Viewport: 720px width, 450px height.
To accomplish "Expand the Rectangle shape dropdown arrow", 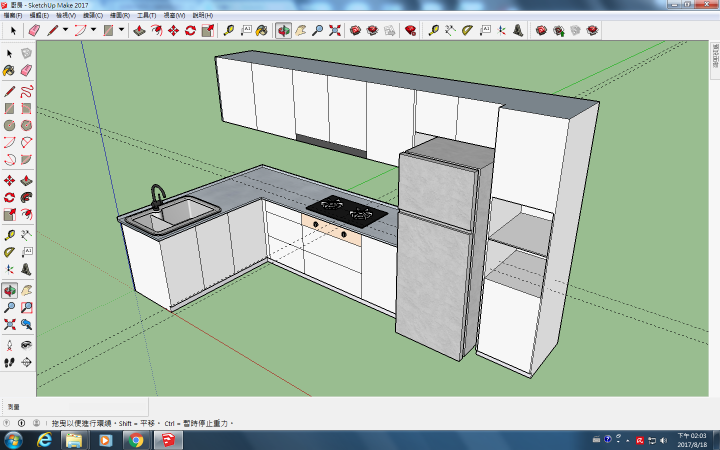I will pos(122,30).
